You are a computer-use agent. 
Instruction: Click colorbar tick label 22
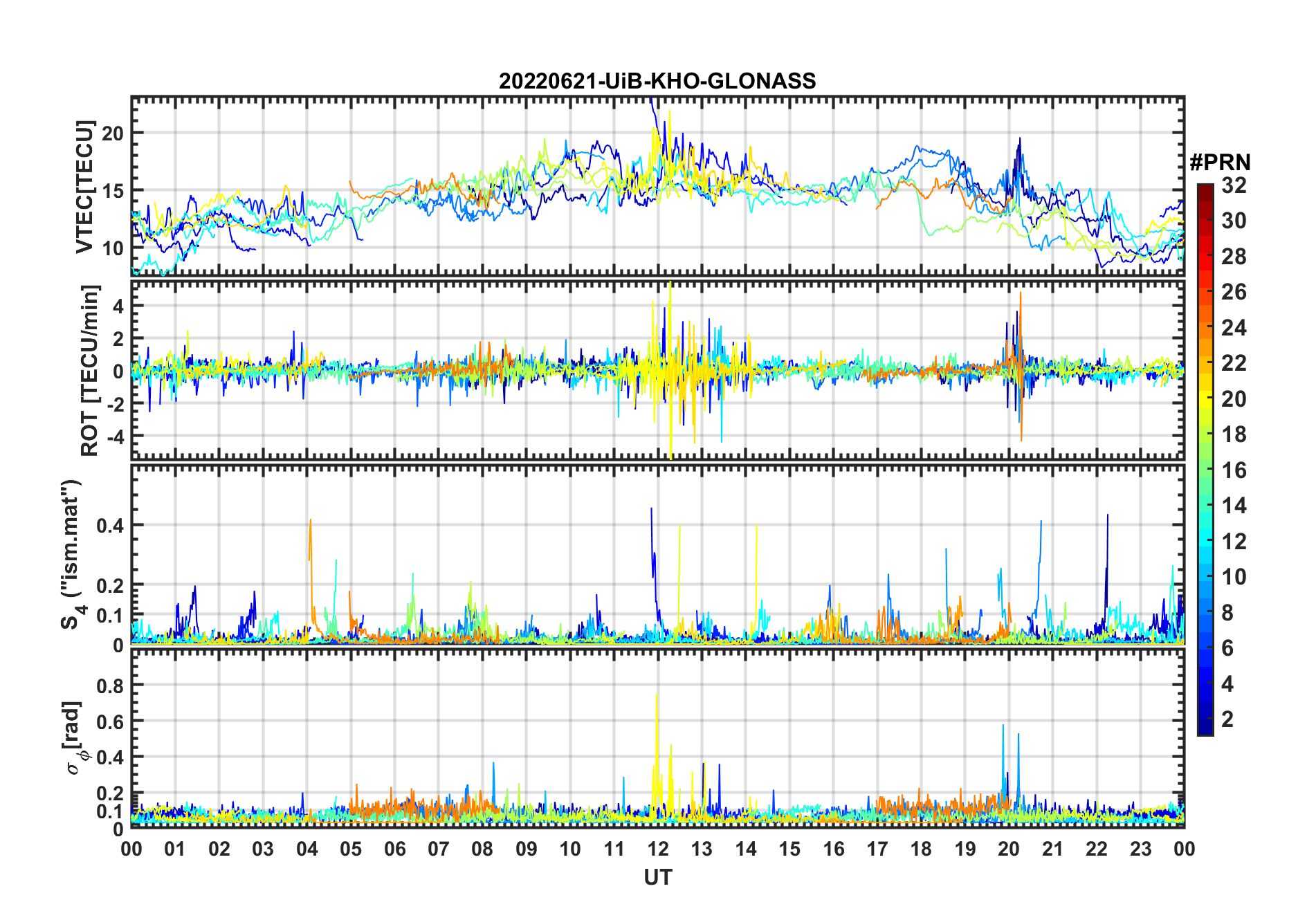1234,363
